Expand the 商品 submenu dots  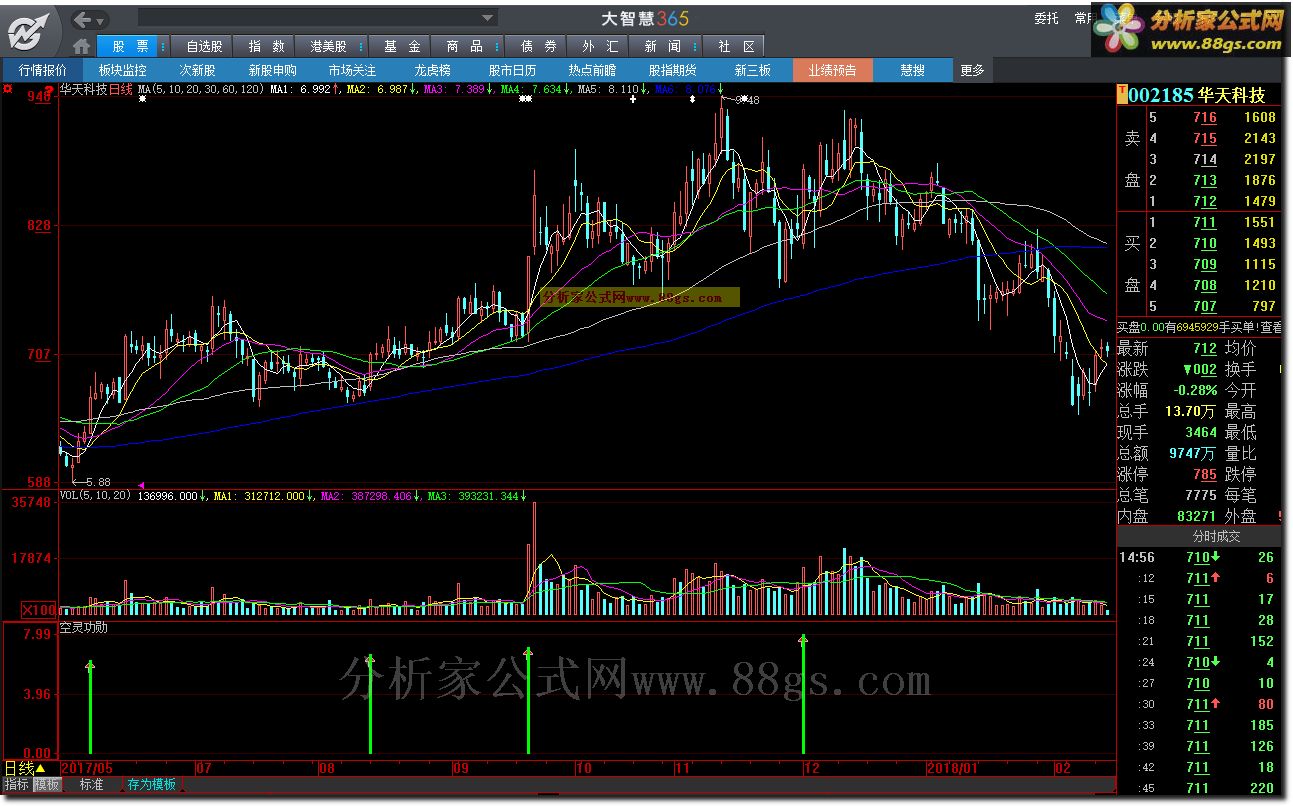pyautogui.click(x=497, y=47)
